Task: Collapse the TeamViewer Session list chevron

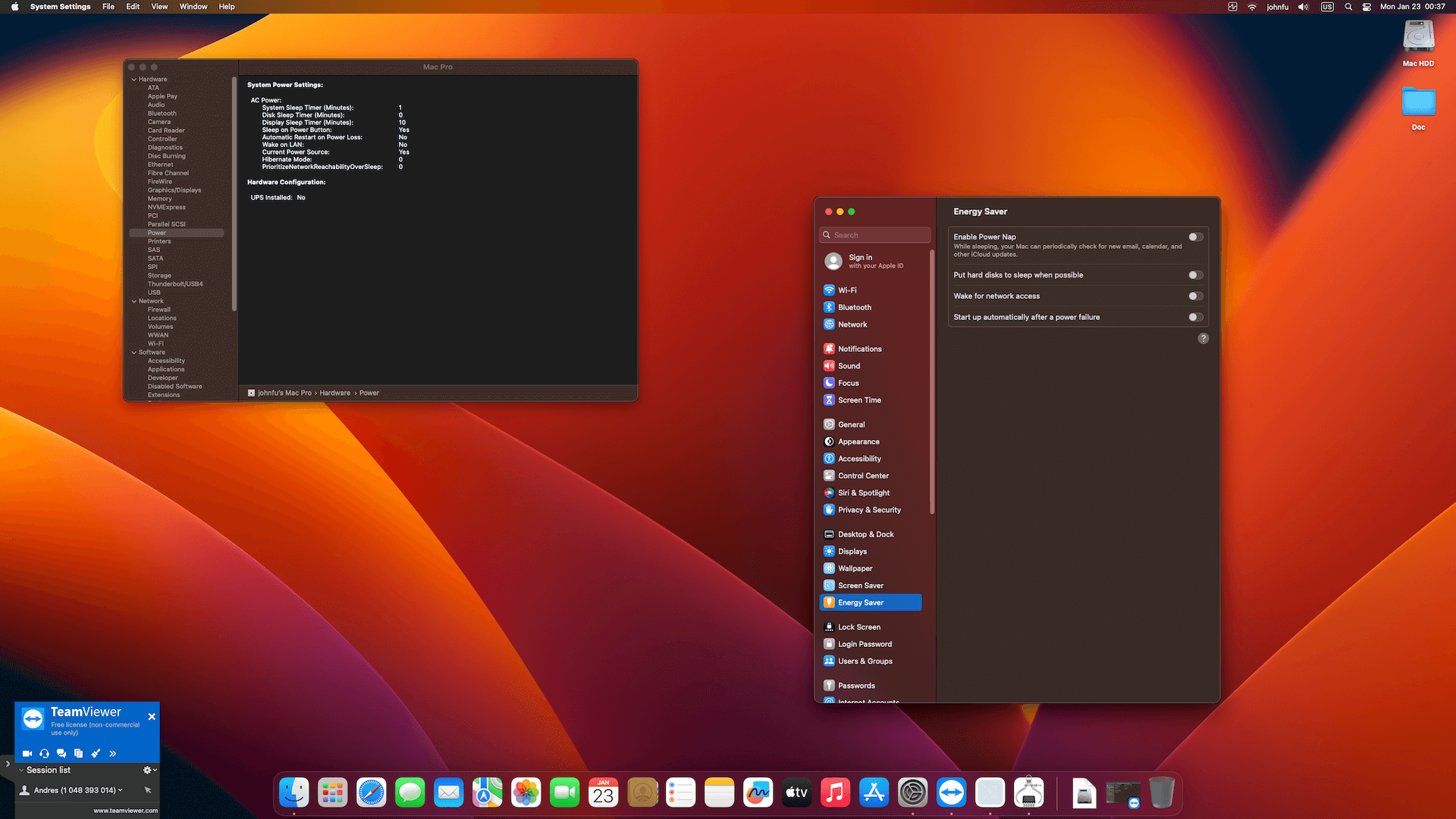Action: click(21, 770)
